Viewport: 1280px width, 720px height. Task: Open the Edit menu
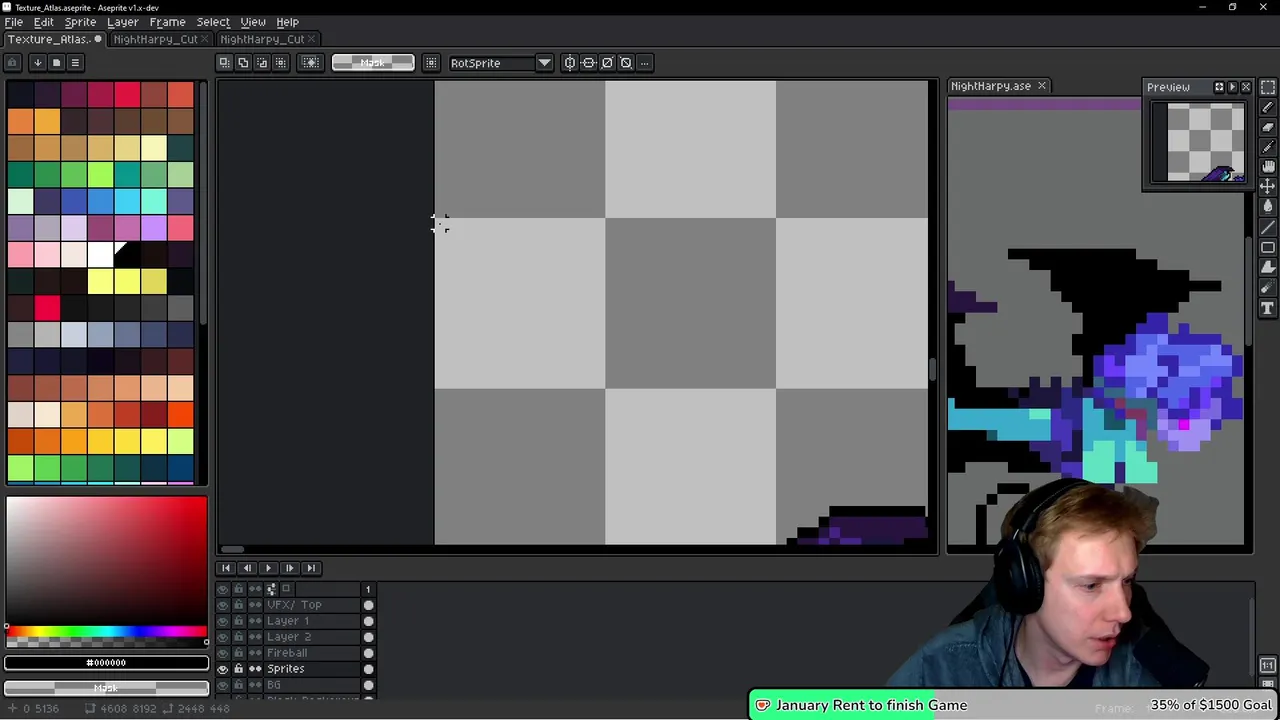tap(43, 22)
